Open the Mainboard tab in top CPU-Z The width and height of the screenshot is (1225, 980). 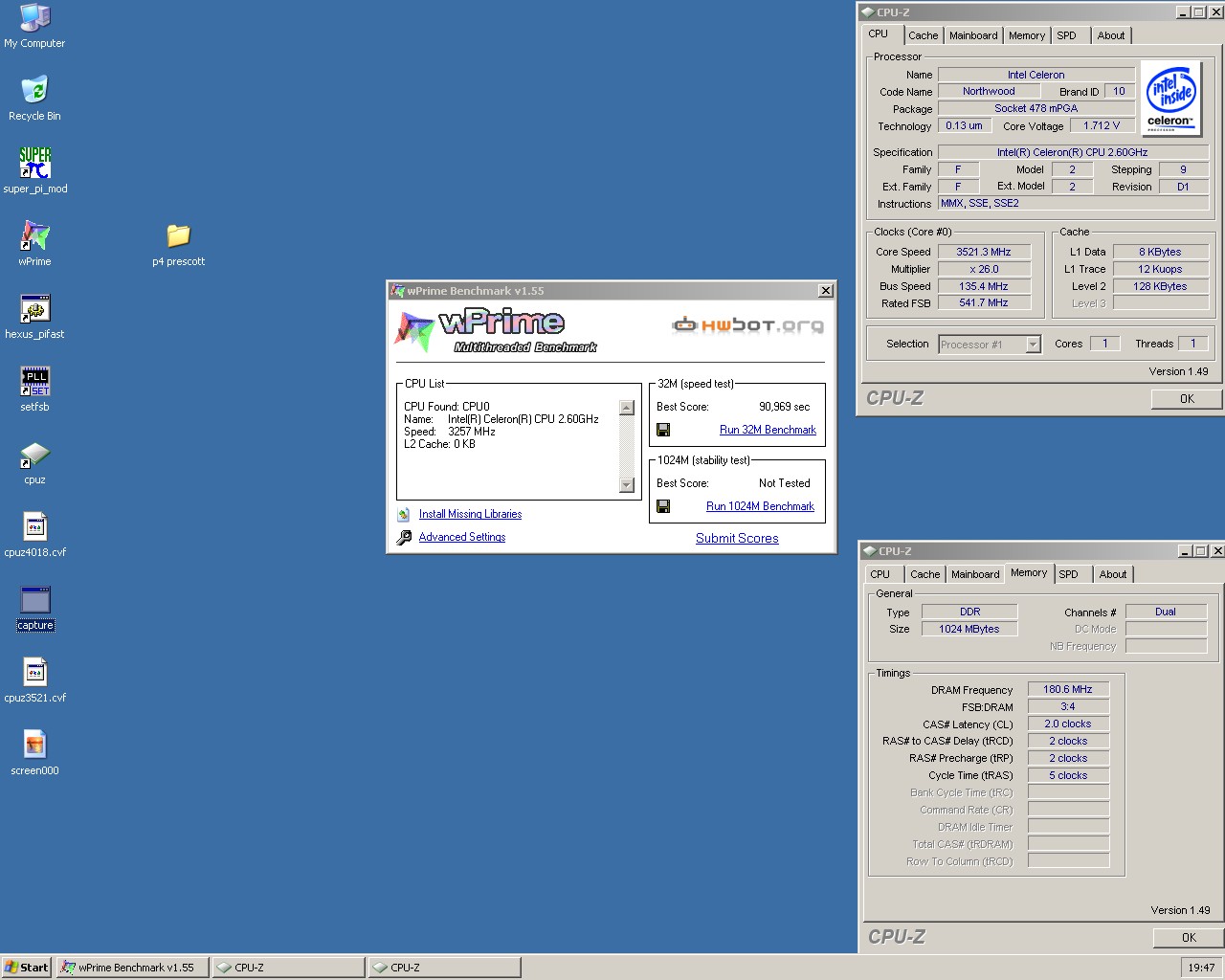click(x=973, y=35)
